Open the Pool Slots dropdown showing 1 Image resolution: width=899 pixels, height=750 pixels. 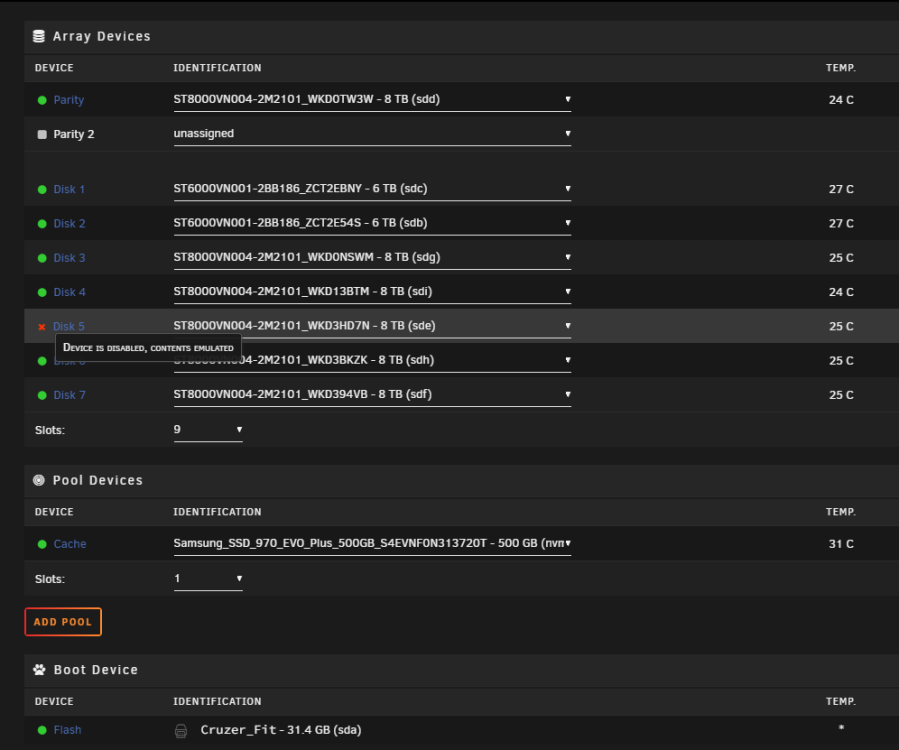(x=208, y=579)
